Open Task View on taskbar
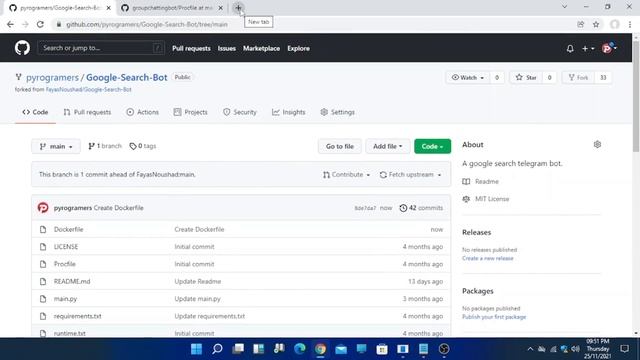The width and height of the screenshot is (640, 360). [x=238, y=349]
